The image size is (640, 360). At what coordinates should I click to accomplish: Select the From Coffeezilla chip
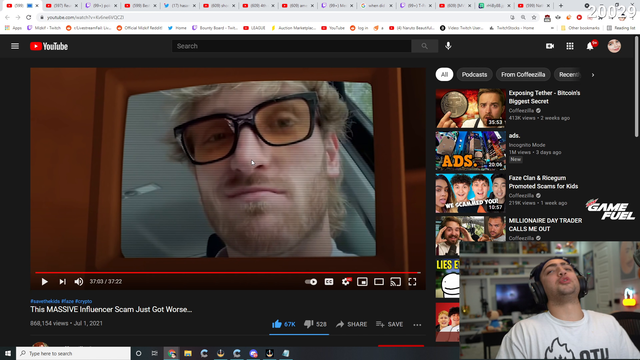pos(523,75)
